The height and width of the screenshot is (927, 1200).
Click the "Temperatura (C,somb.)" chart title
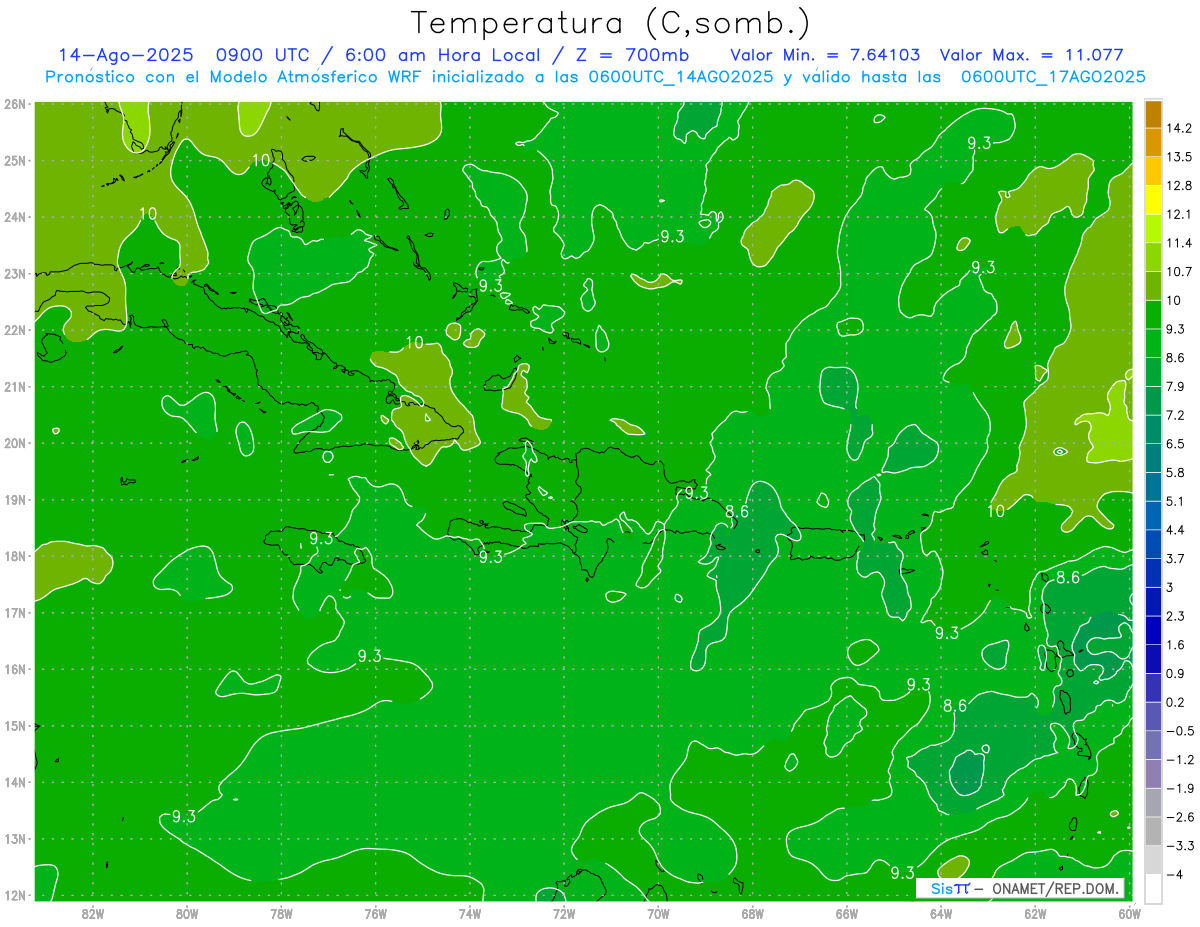pos(611,24)
